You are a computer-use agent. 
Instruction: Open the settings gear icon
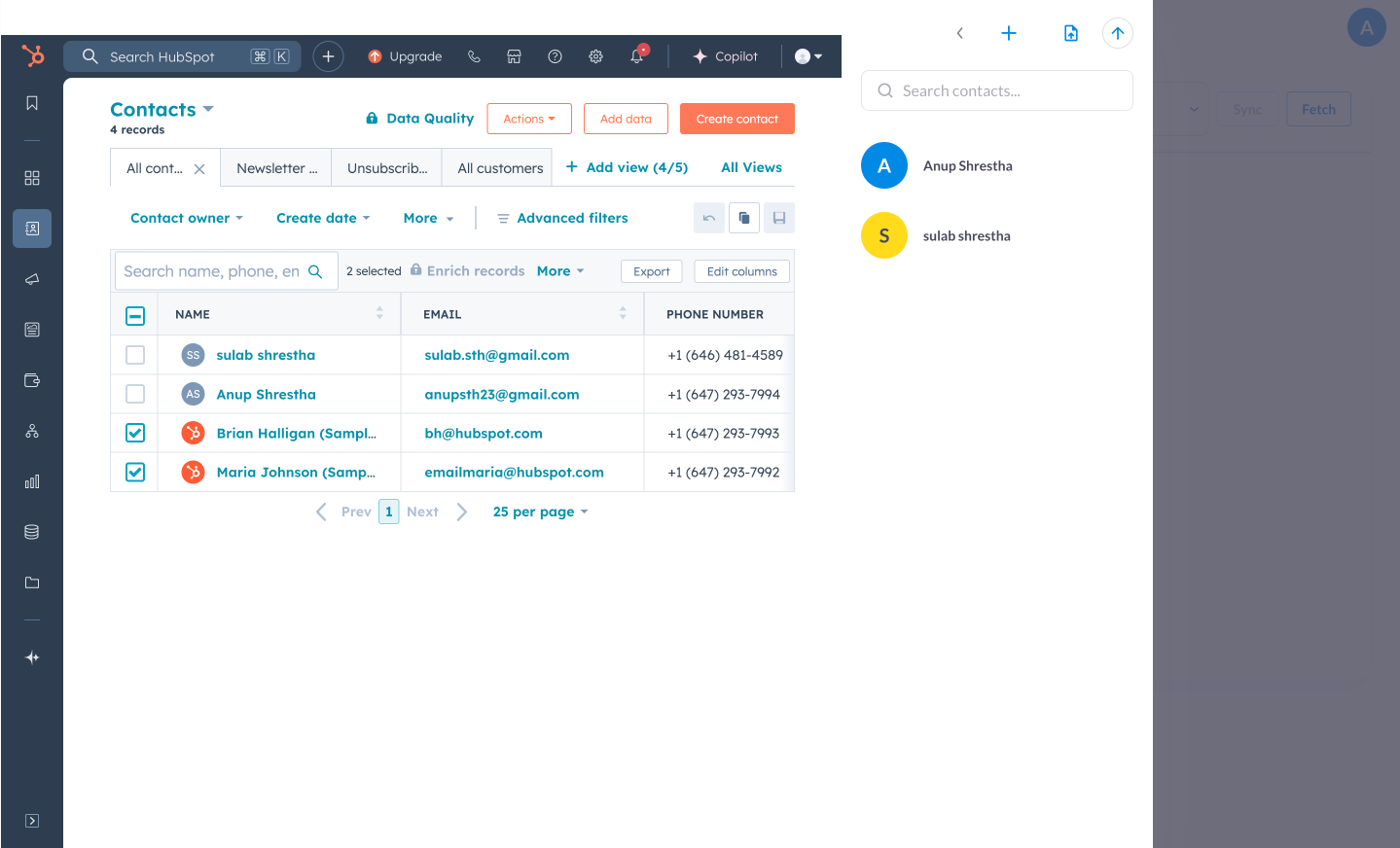point(596,56)
